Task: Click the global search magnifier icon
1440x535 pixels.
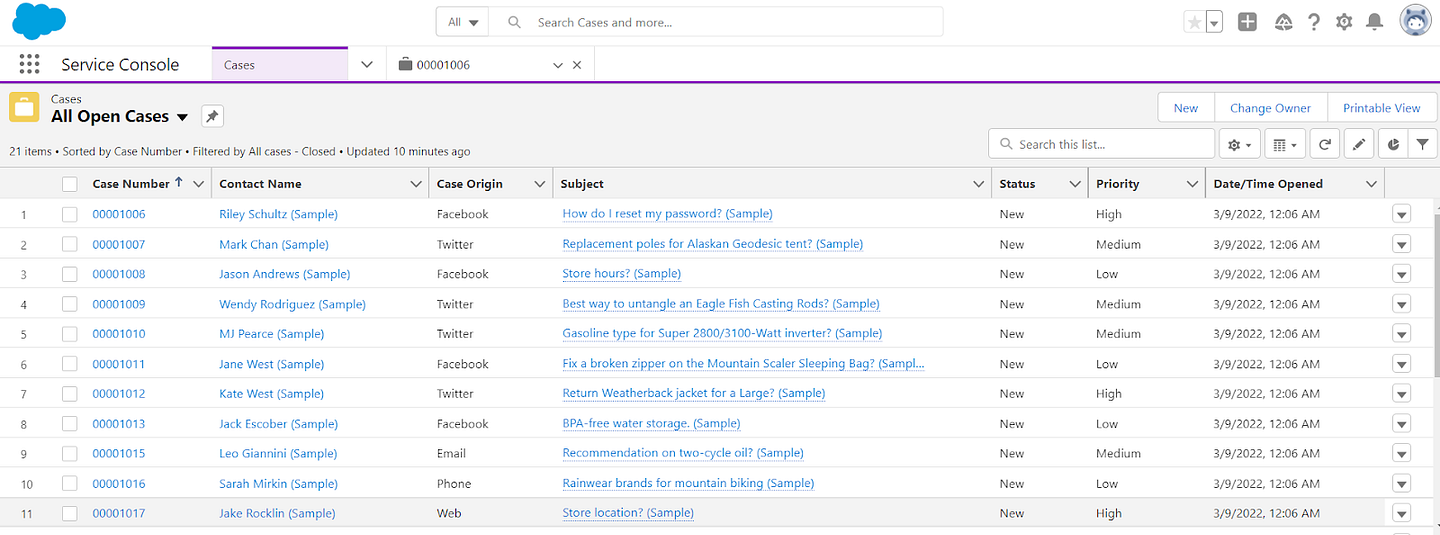Action: (x=515, y=22)
